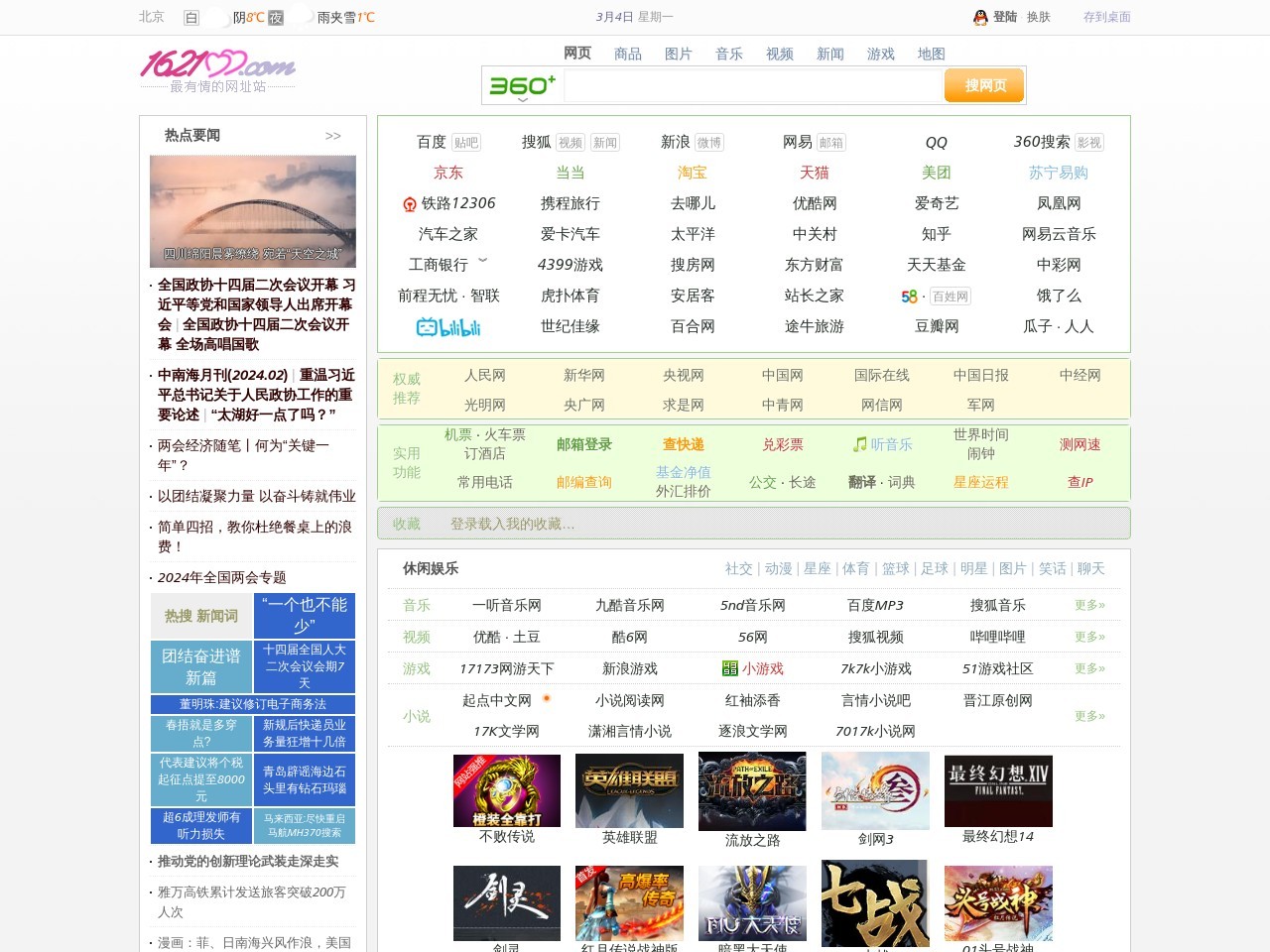Click the 白 daytime weather icon
This screenshot has height=952, width=1270.
(191, 18)
